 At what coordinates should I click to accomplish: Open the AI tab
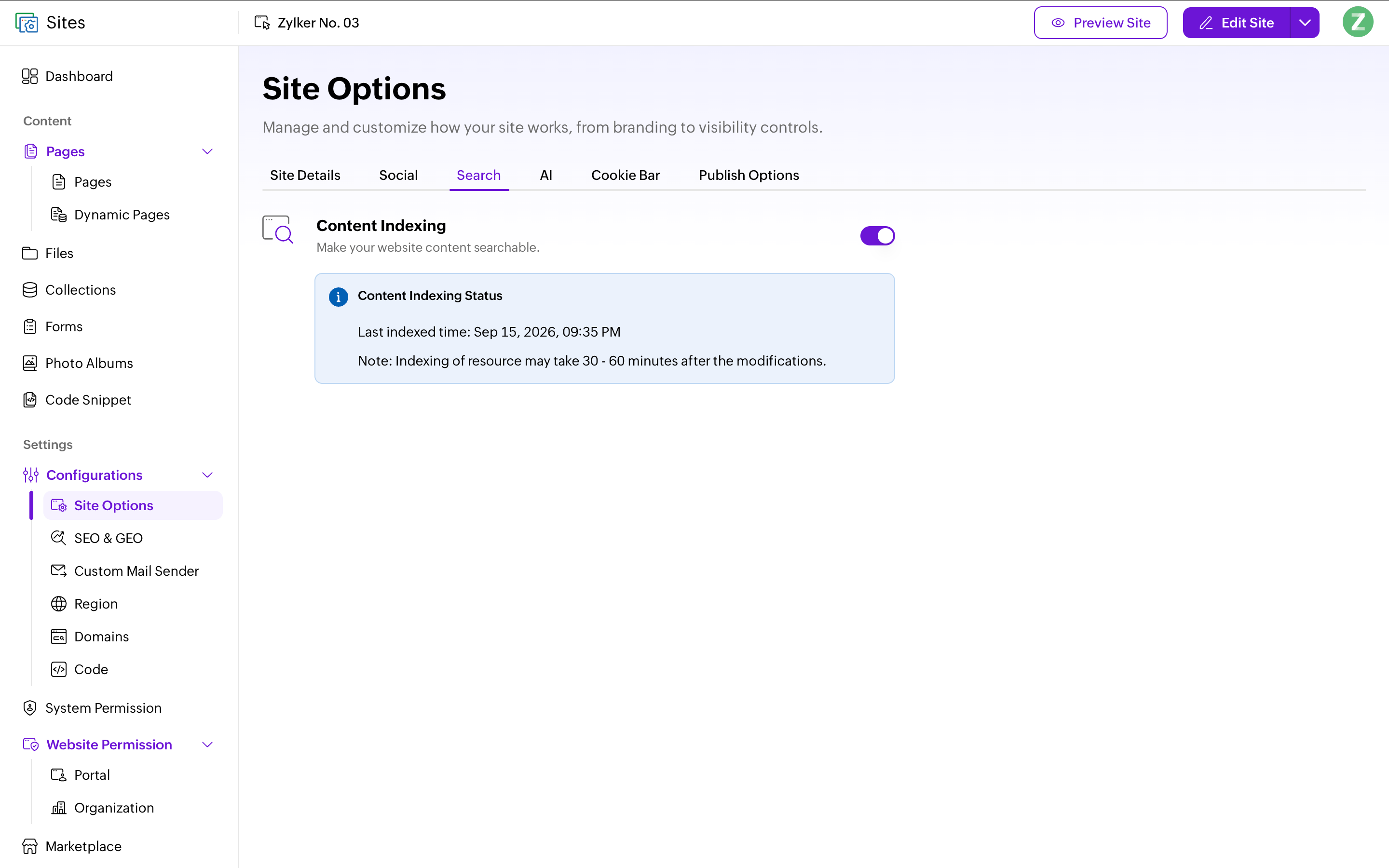pos(546,175)
